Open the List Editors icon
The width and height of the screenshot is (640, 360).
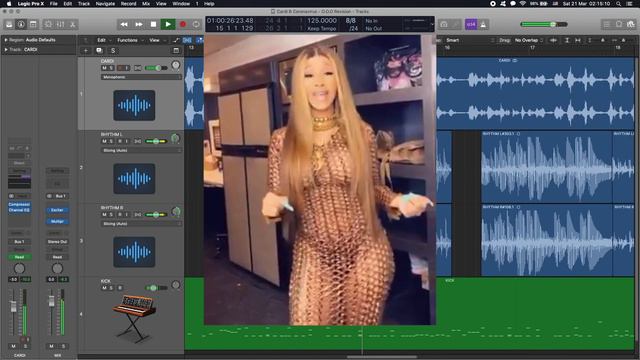coord(607,24)
